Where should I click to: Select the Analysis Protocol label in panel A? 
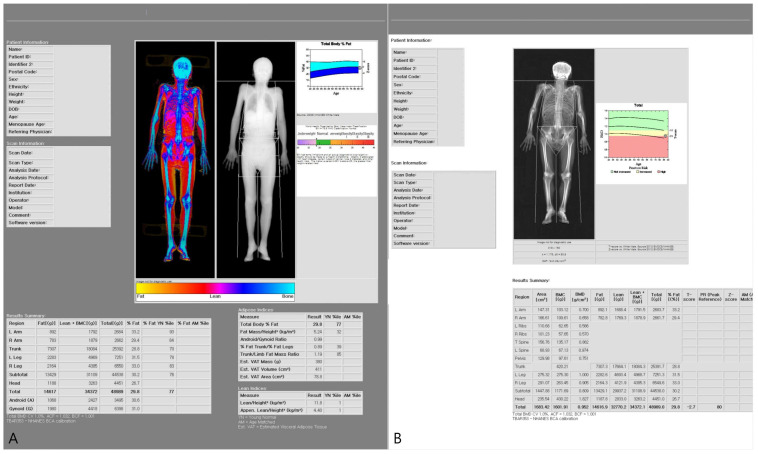point(29,177)
